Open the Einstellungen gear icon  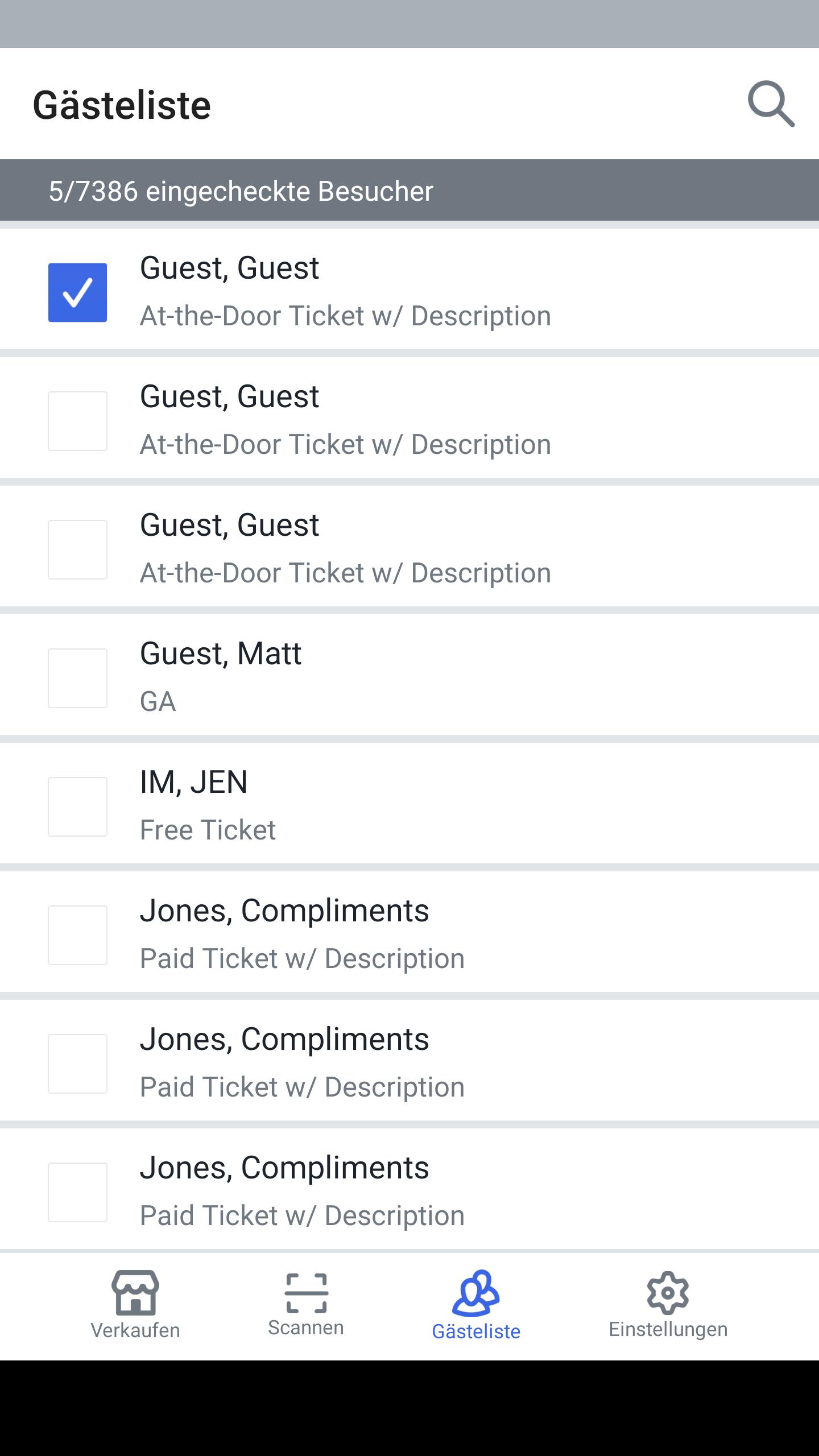[668, 1293]
